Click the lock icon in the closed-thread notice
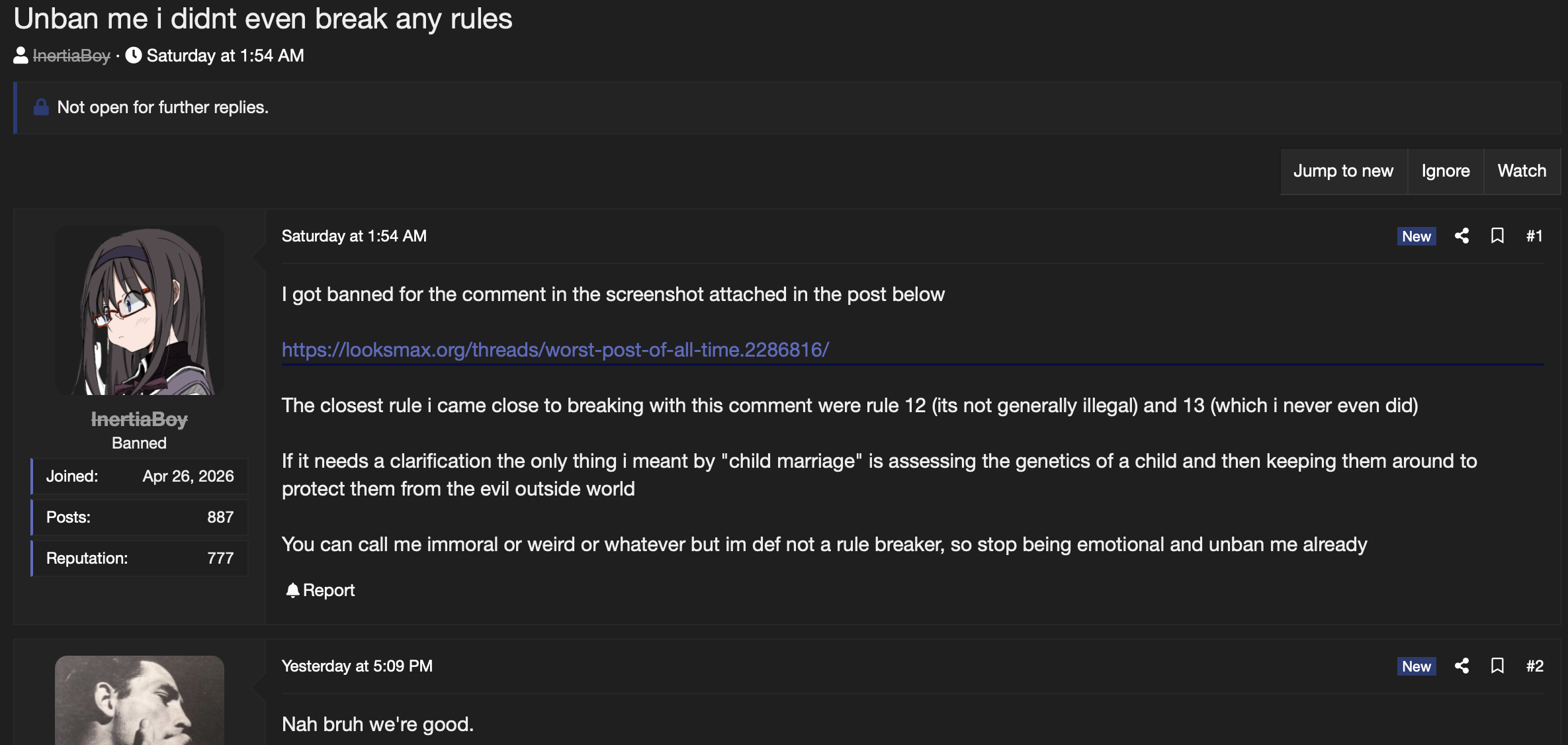Screen dimensions: 1568x745 coord(41,107)
